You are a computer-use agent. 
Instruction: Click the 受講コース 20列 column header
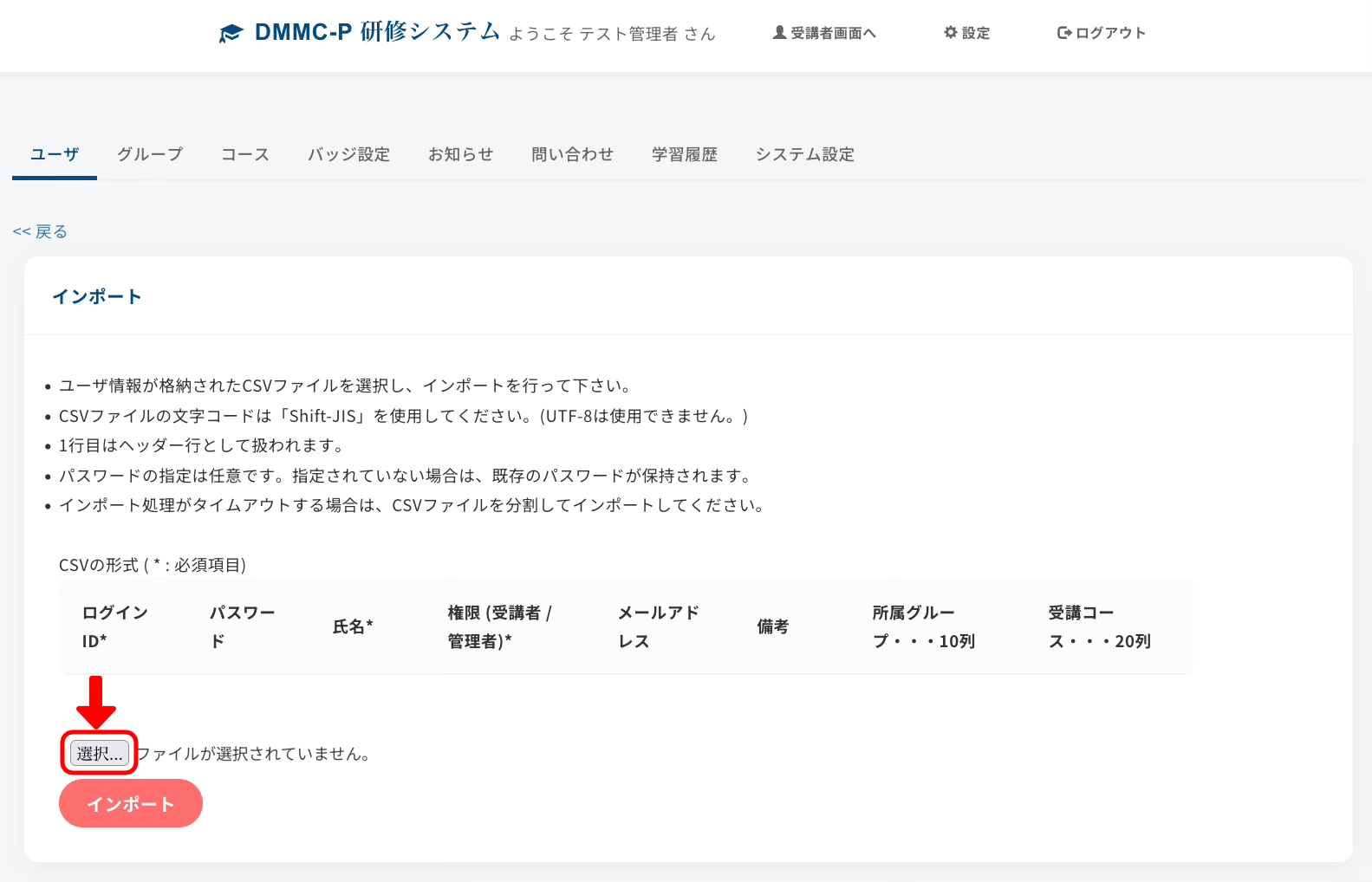[1099, 626]
